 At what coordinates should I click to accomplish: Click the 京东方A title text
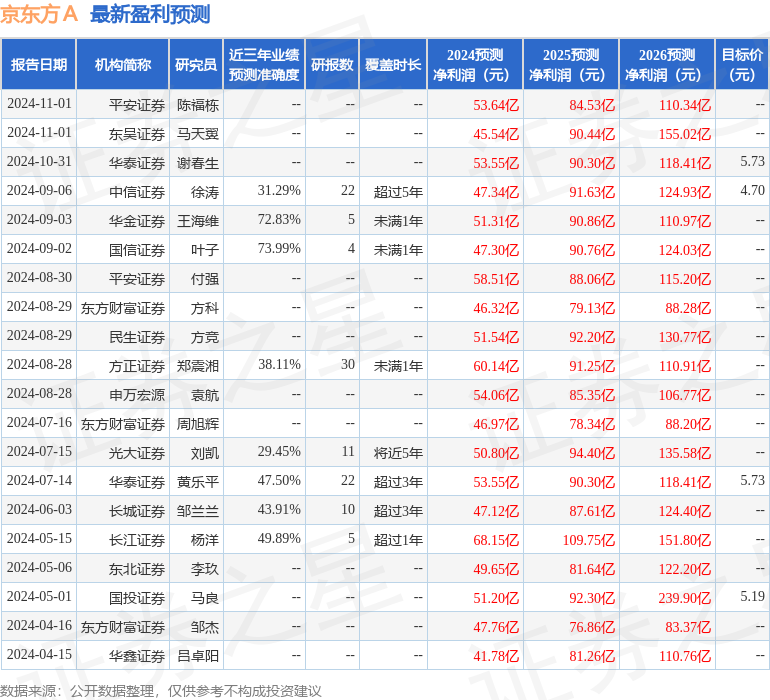tap(39, 14)
